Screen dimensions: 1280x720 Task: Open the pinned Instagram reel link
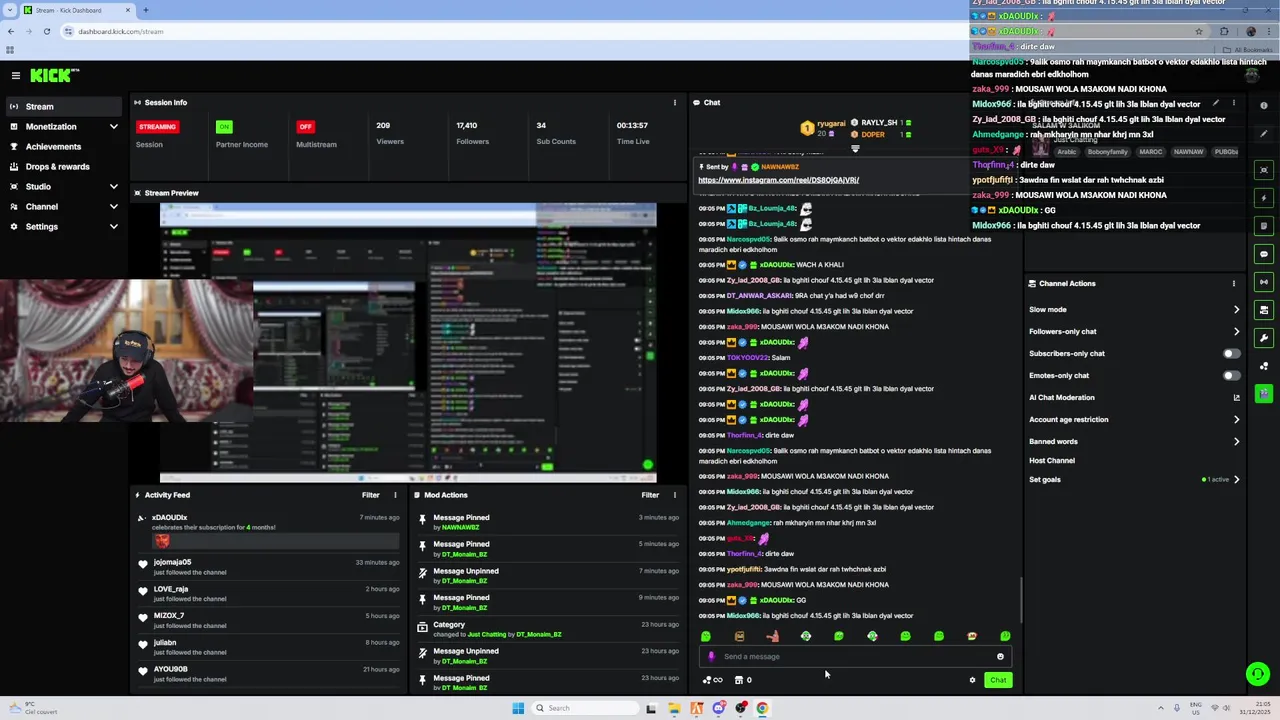[x=778, y=180]
